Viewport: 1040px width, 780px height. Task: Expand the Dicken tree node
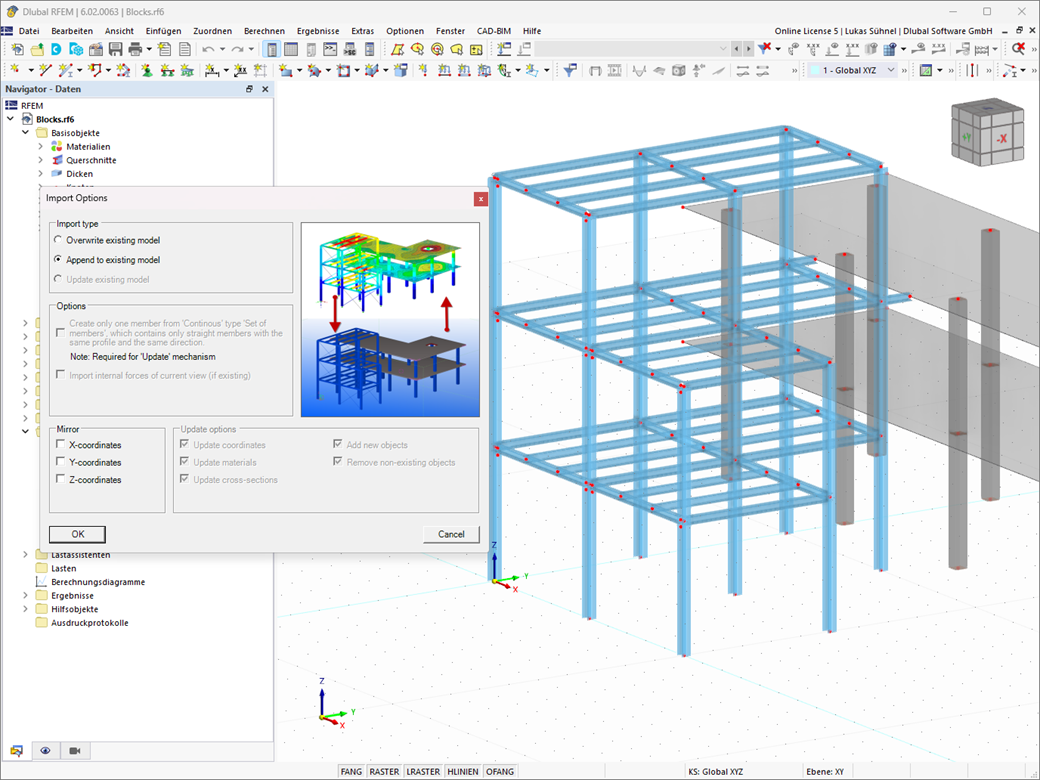40,174
